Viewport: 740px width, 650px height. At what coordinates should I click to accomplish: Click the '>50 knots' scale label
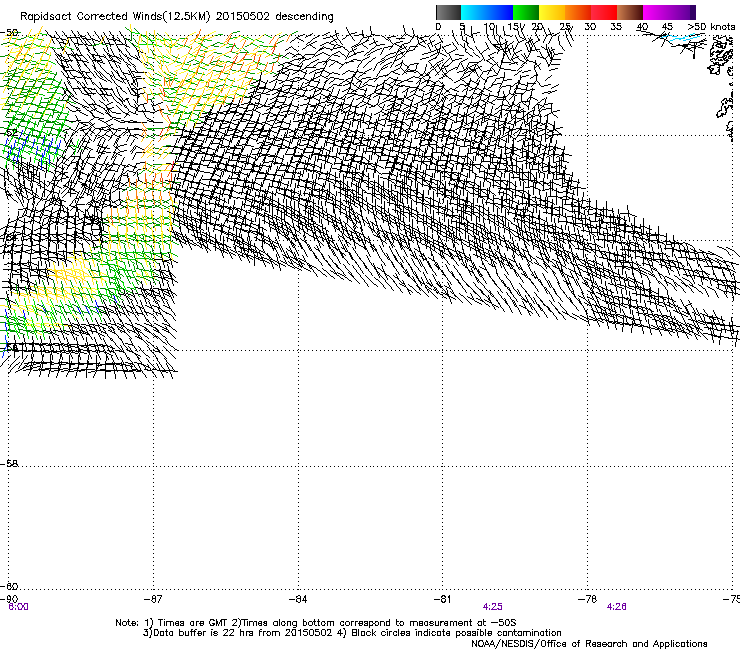711,27
